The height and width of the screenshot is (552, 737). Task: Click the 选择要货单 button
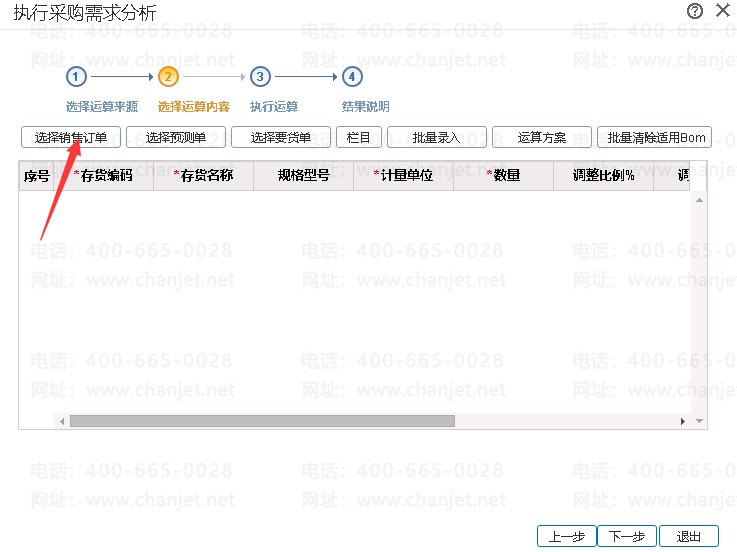tap(281, 137)
